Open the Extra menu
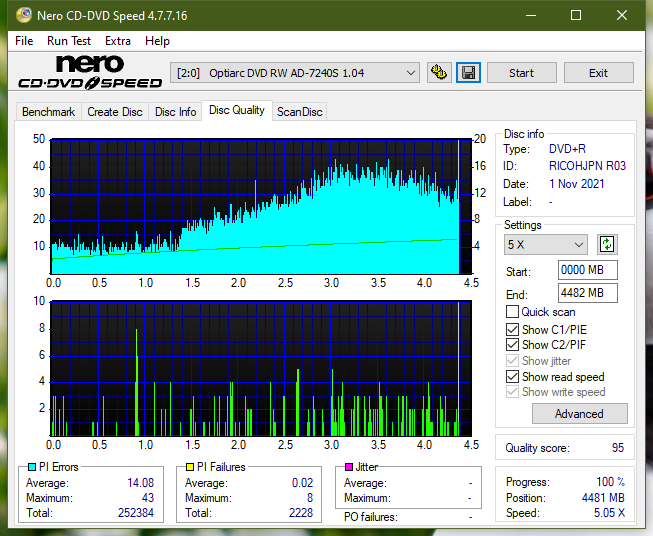The width and height of the screenshot is (653, 536). pos(118,41)
